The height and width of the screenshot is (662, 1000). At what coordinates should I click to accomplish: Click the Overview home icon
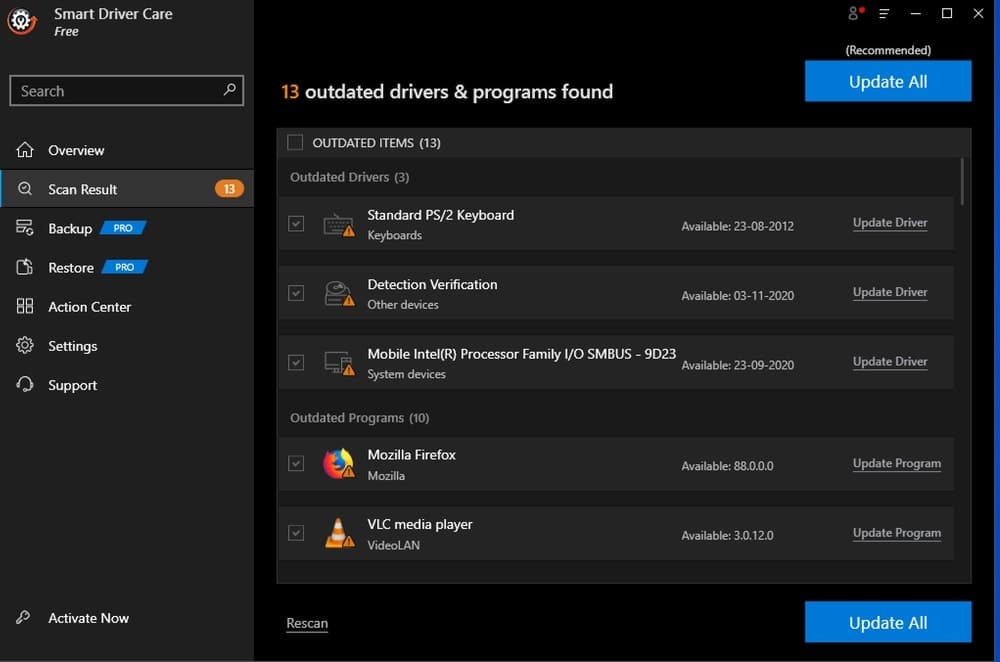coord(25,150)
